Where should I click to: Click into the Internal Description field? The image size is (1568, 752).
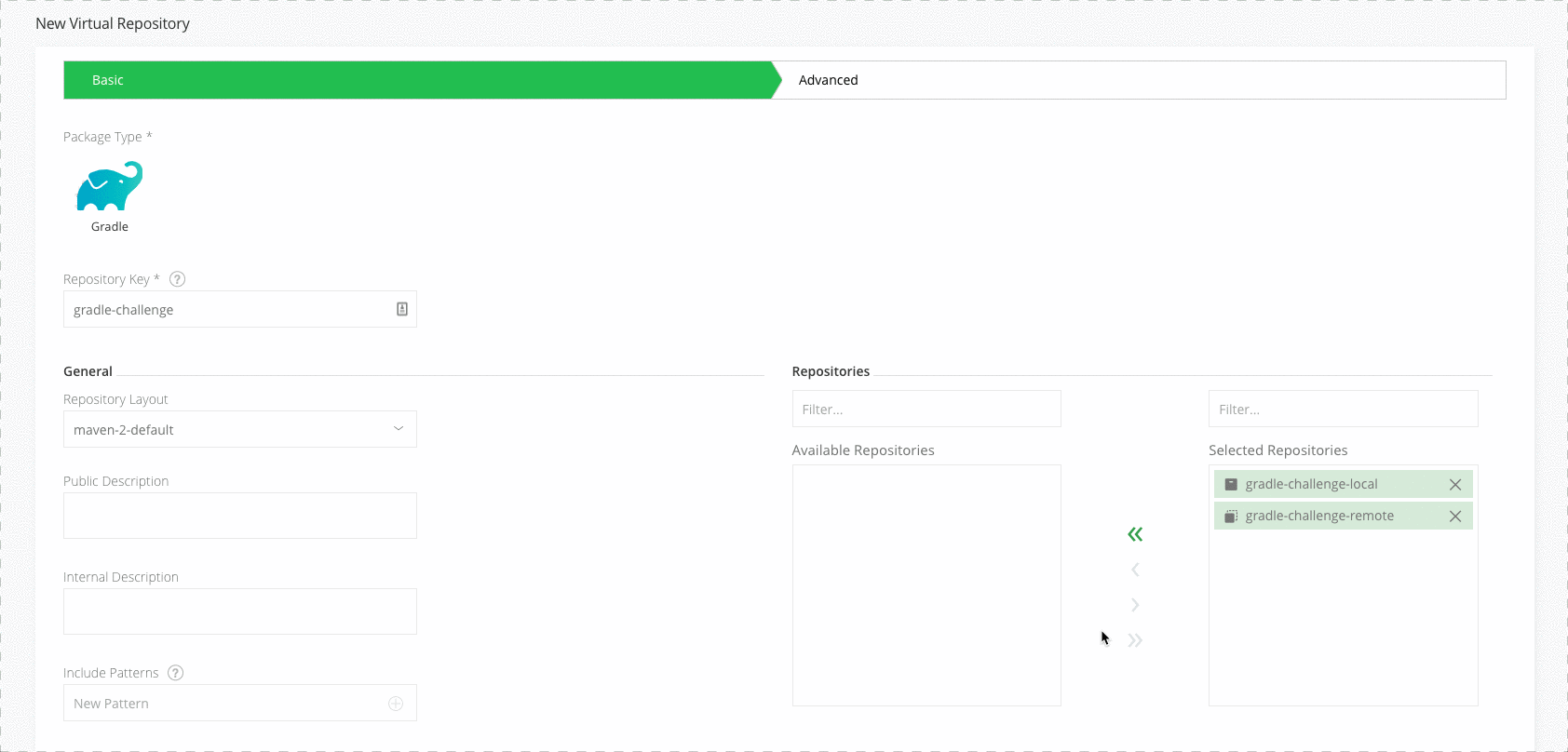click(x=239, y=611)
